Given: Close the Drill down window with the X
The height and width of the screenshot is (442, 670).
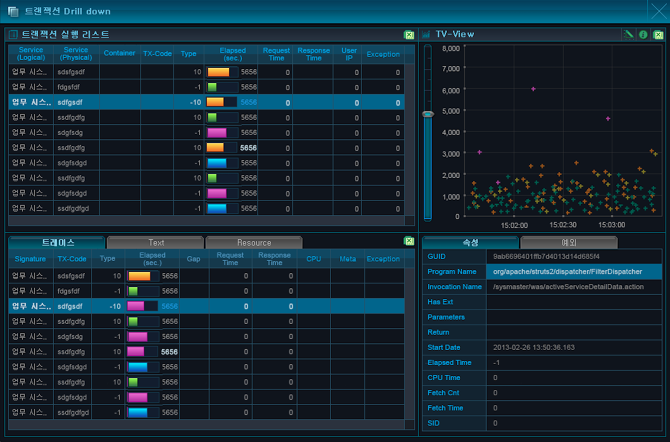Looking at the screenshot, I should pos(657,10).
